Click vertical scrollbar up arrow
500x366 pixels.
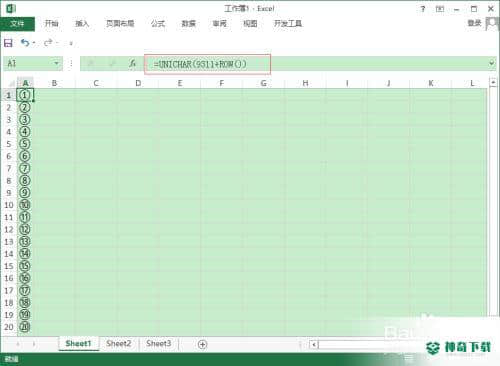493,82
